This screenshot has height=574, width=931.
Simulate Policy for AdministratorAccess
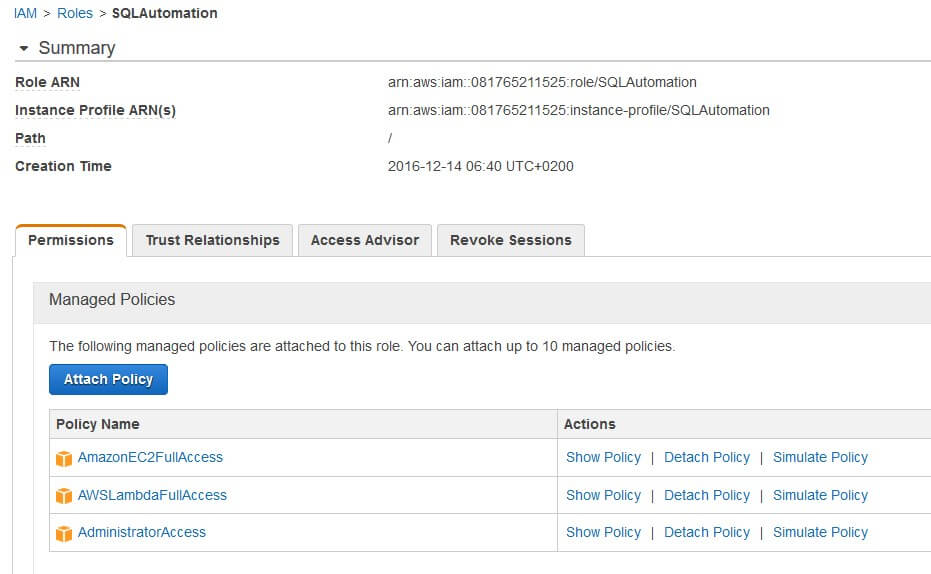coord(820,532)
